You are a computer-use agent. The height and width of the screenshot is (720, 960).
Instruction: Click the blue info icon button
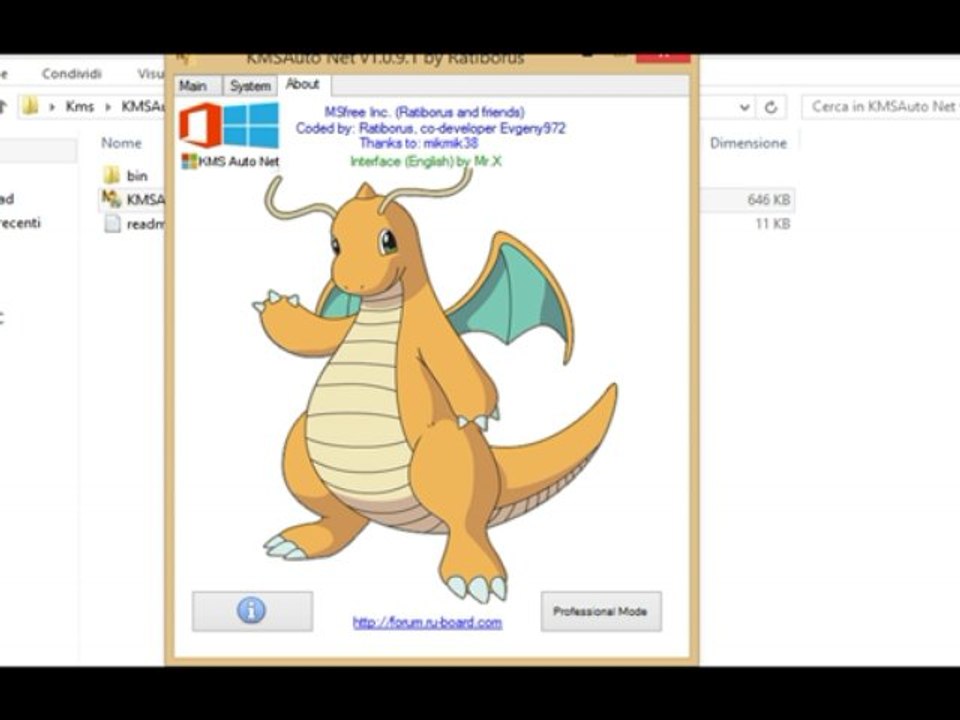252,610
